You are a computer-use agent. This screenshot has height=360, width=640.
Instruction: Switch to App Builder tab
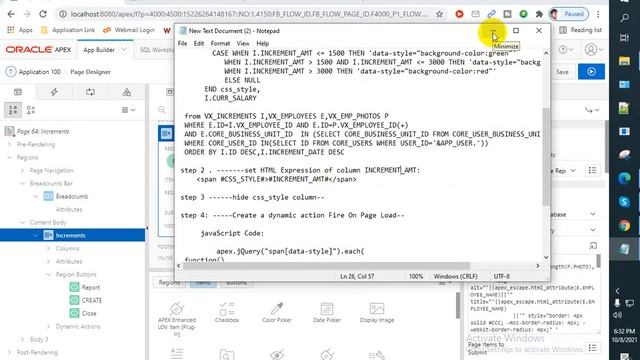tap(99, 50)
